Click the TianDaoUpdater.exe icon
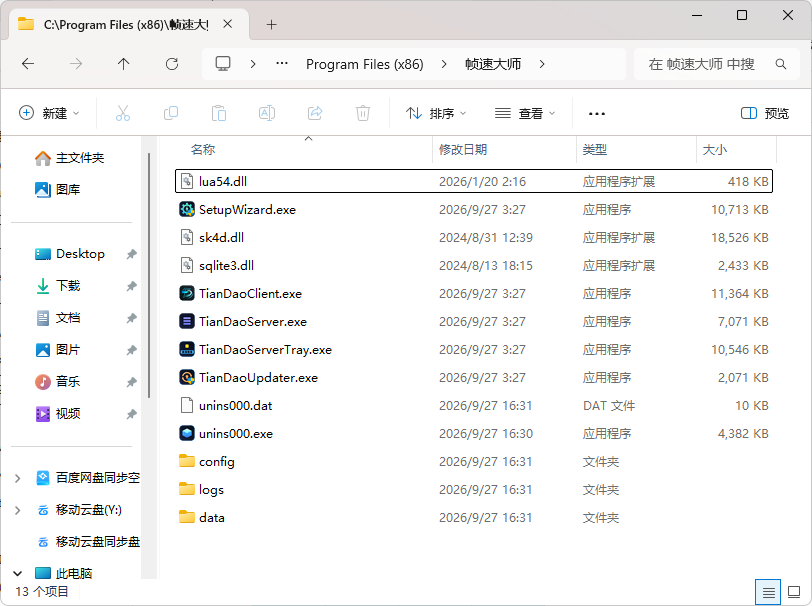812x606 pixels. 186,377
